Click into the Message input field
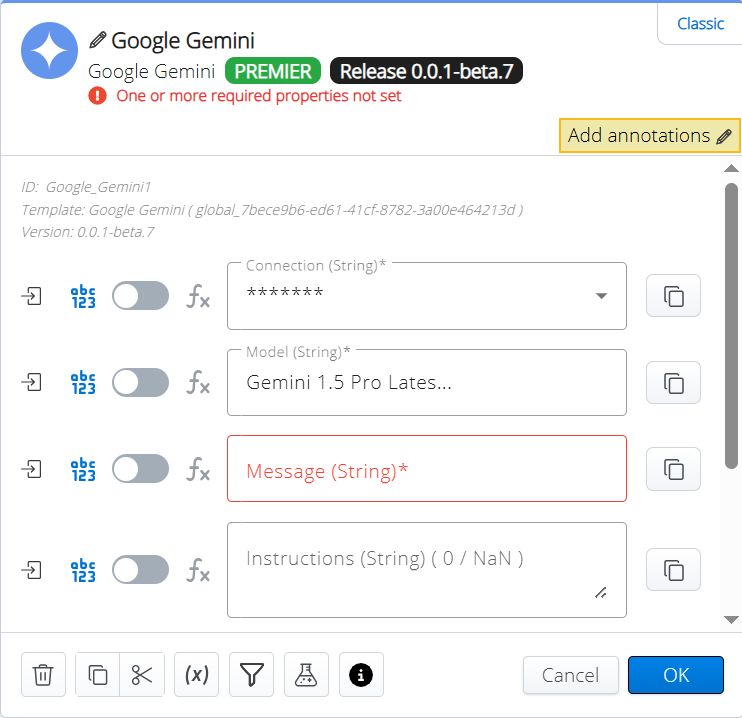Screen dimensions: 742x718 click(426, 470)
